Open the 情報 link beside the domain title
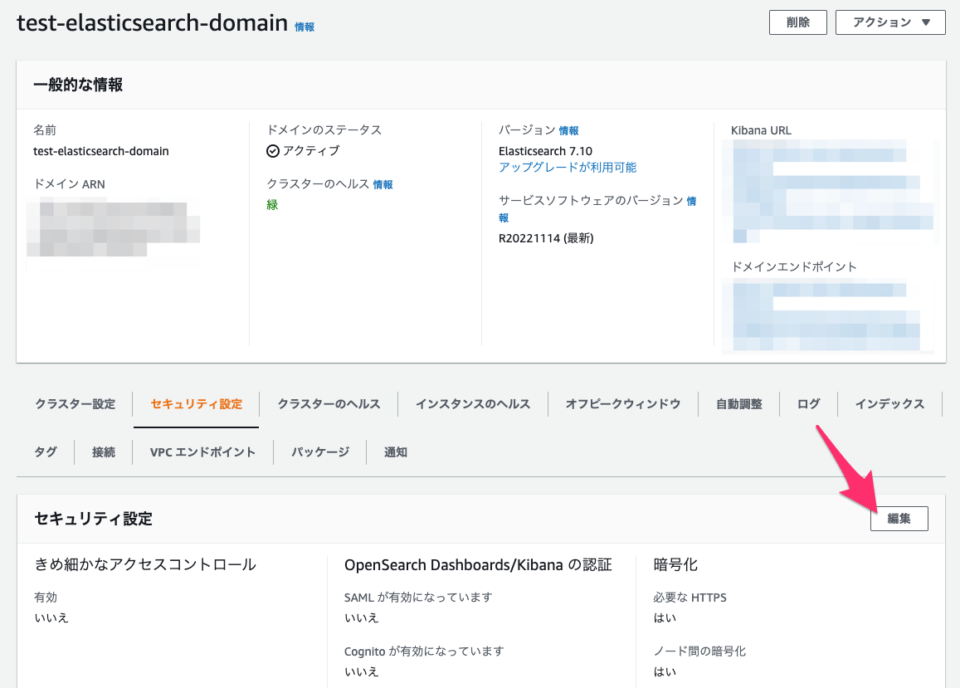Screen dimensions: 960x688 tap(304, 27)
